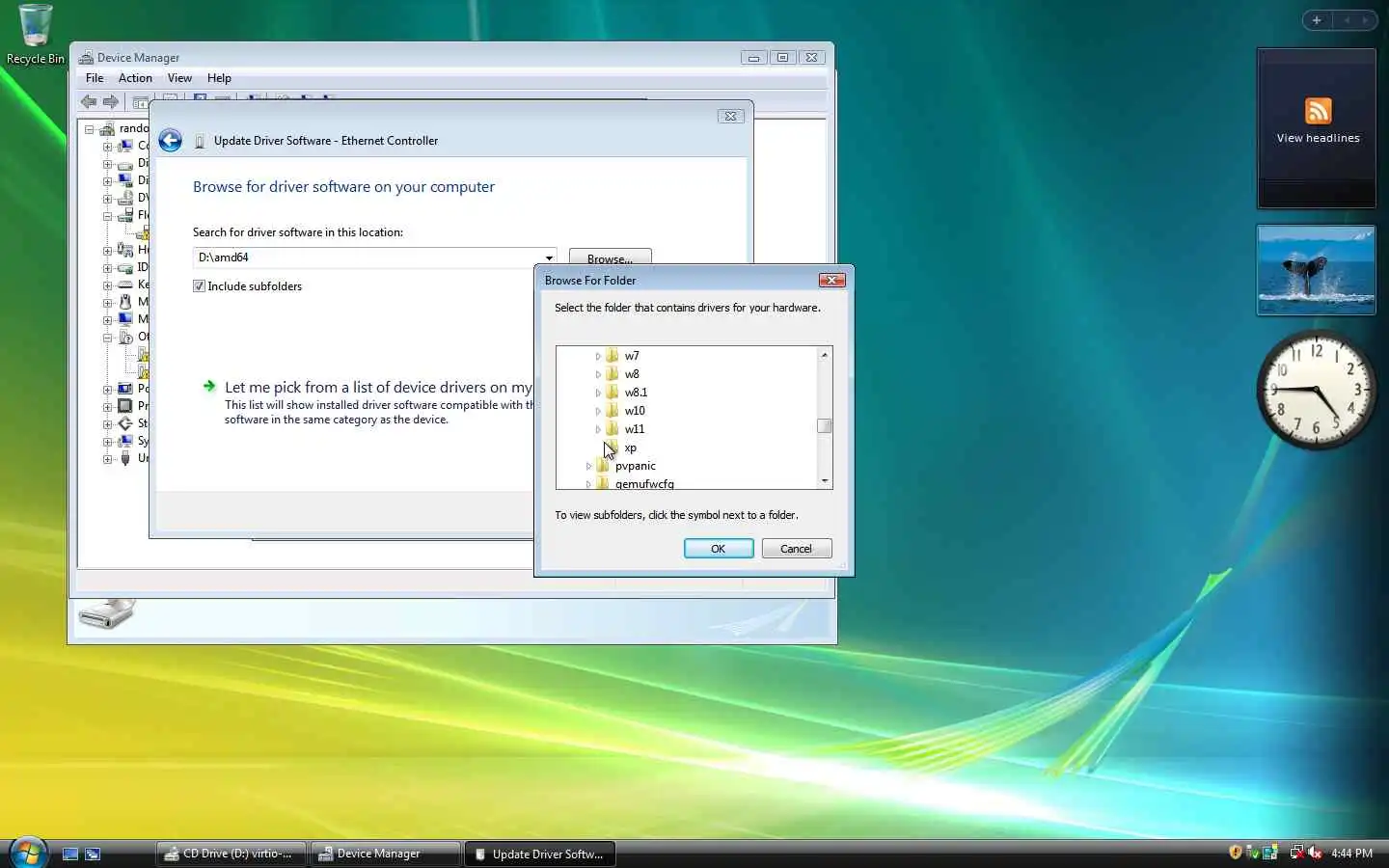Switch to CD Drive (D:) taskbar button
This screenshot has height=868, width=1389.
[231, 854]
